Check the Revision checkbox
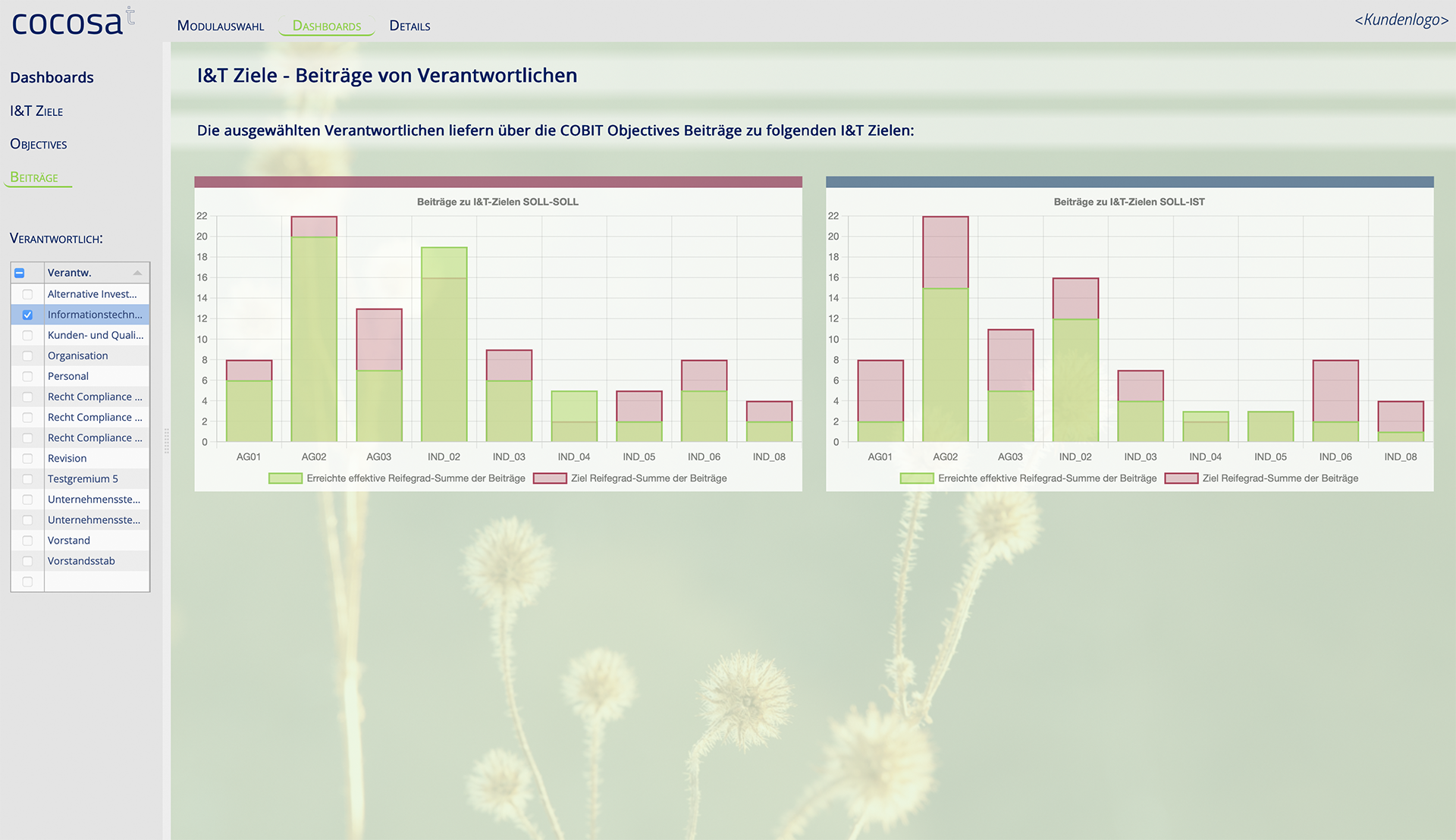This screenshot has height=840, width=1456. click(x=27, y=459)
